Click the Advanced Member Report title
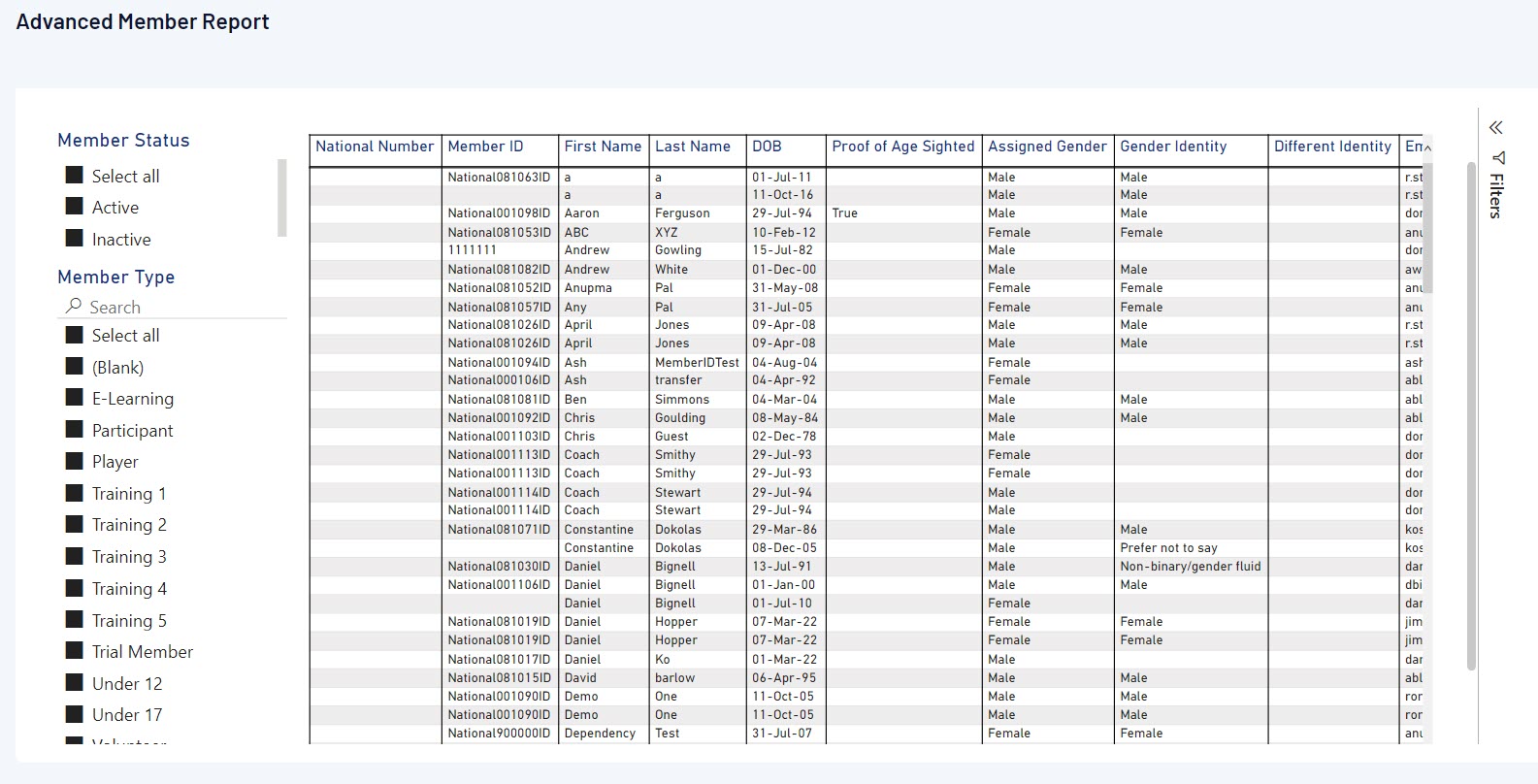Screen dimensions: 1538x784 (x=143, y=22)
